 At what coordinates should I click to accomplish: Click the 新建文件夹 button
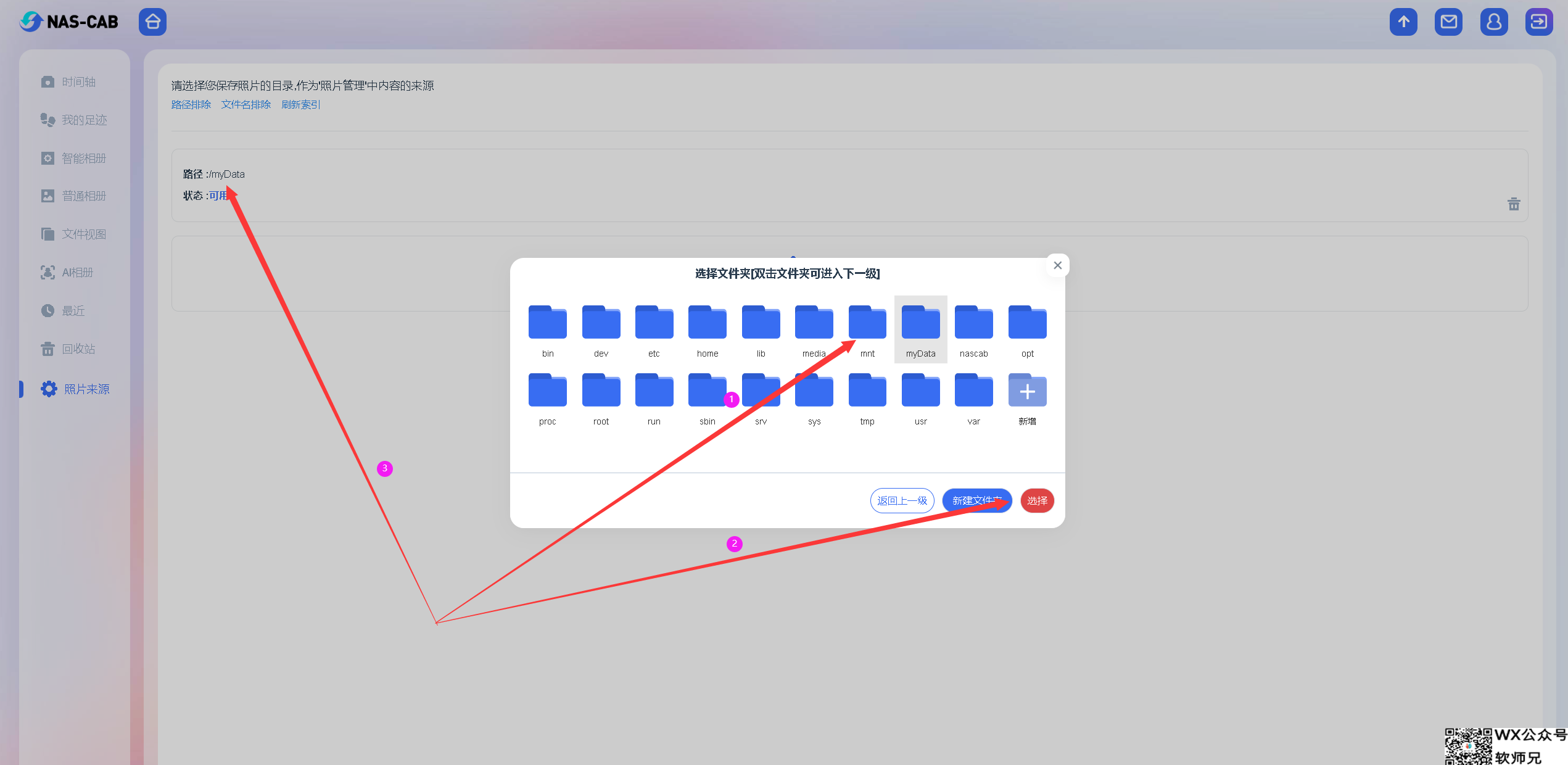(x=977, y=500)
